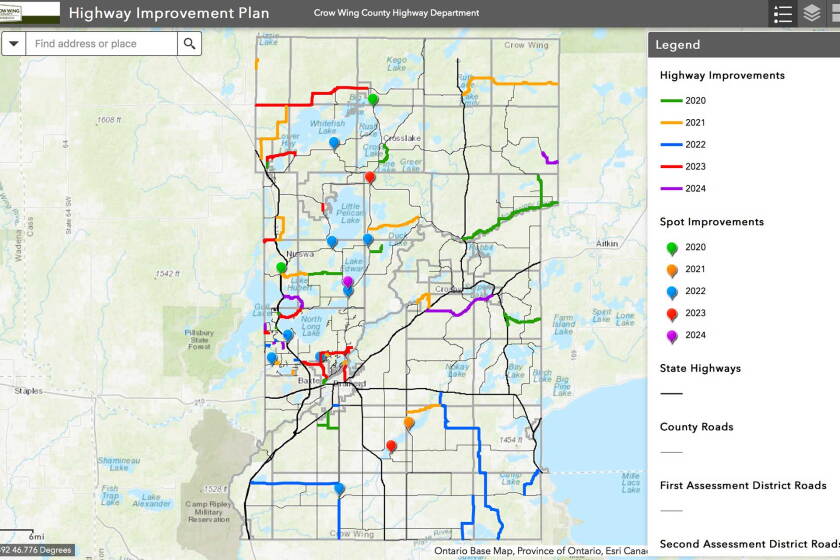Click purple 2024 highway line swatch in legend
This screenshot has height=560, width=840.
click(x=671, y=189)
